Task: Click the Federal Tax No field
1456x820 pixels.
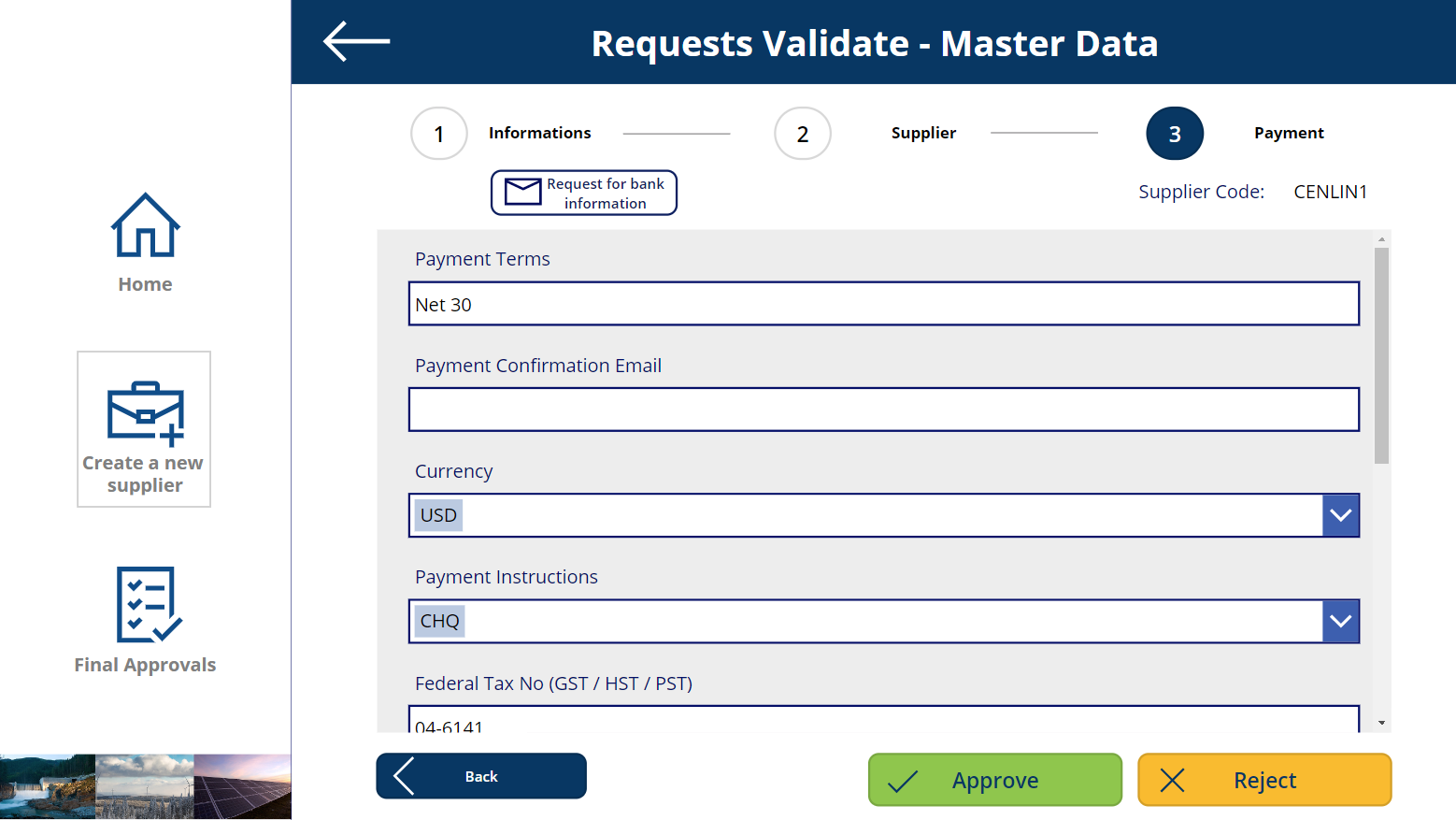Action: pos(884,718)
